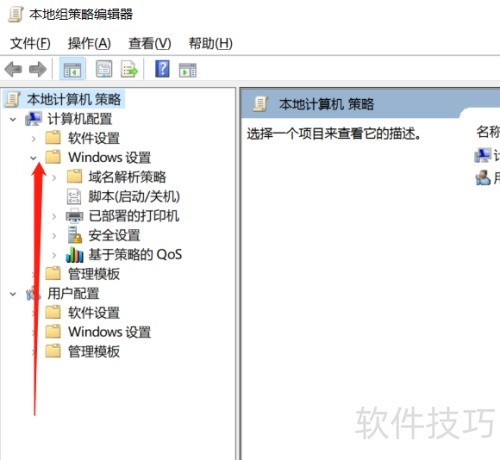This screenshot has width=500, height=460.
Task: Expand the 安全设置 node
Action: (54, 236)
